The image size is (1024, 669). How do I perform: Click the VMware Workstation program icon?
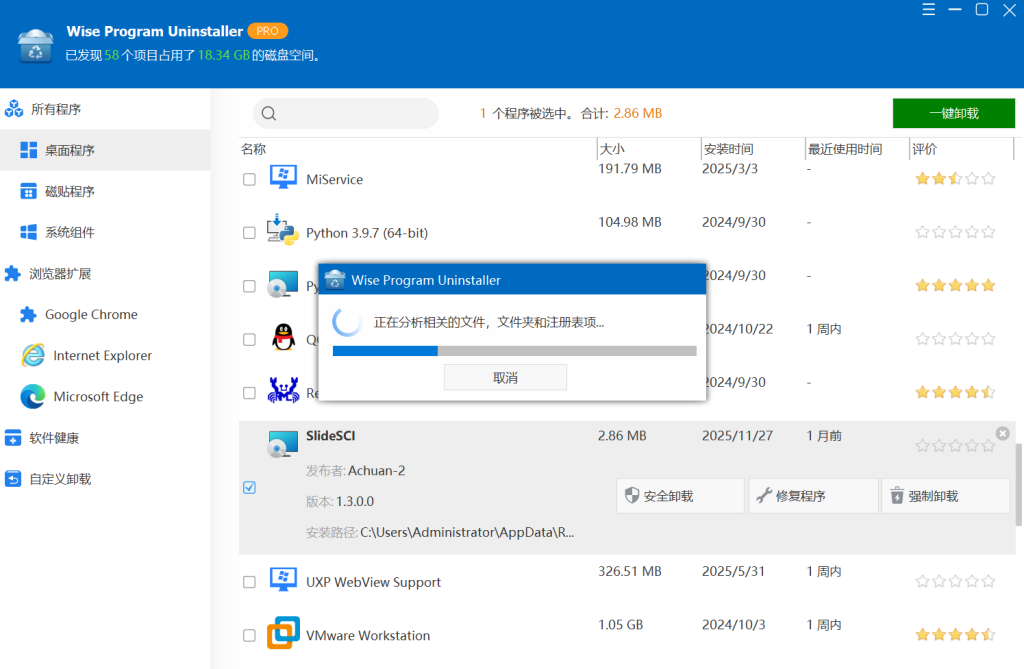pos(282,634)
